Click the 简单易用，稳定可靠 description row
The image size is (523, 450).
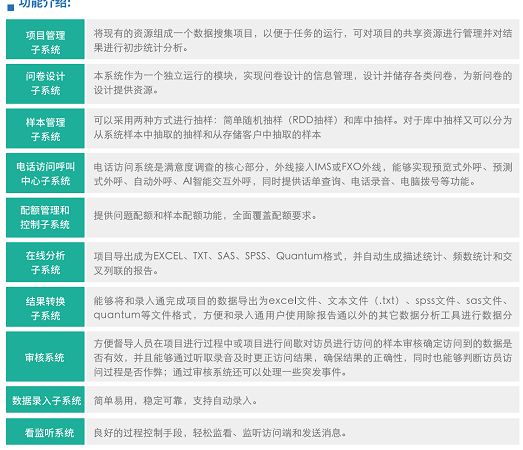[175, 400]
